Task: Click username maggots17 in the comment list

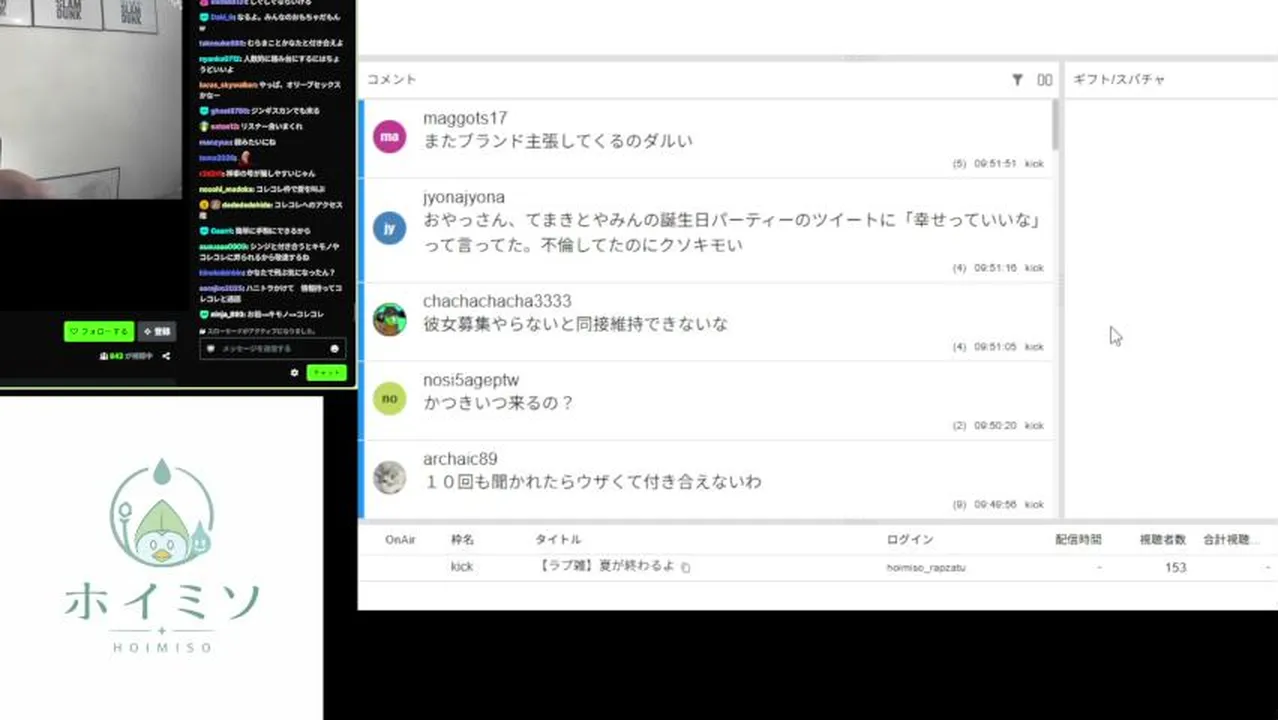Action: [x=465, y=118]
